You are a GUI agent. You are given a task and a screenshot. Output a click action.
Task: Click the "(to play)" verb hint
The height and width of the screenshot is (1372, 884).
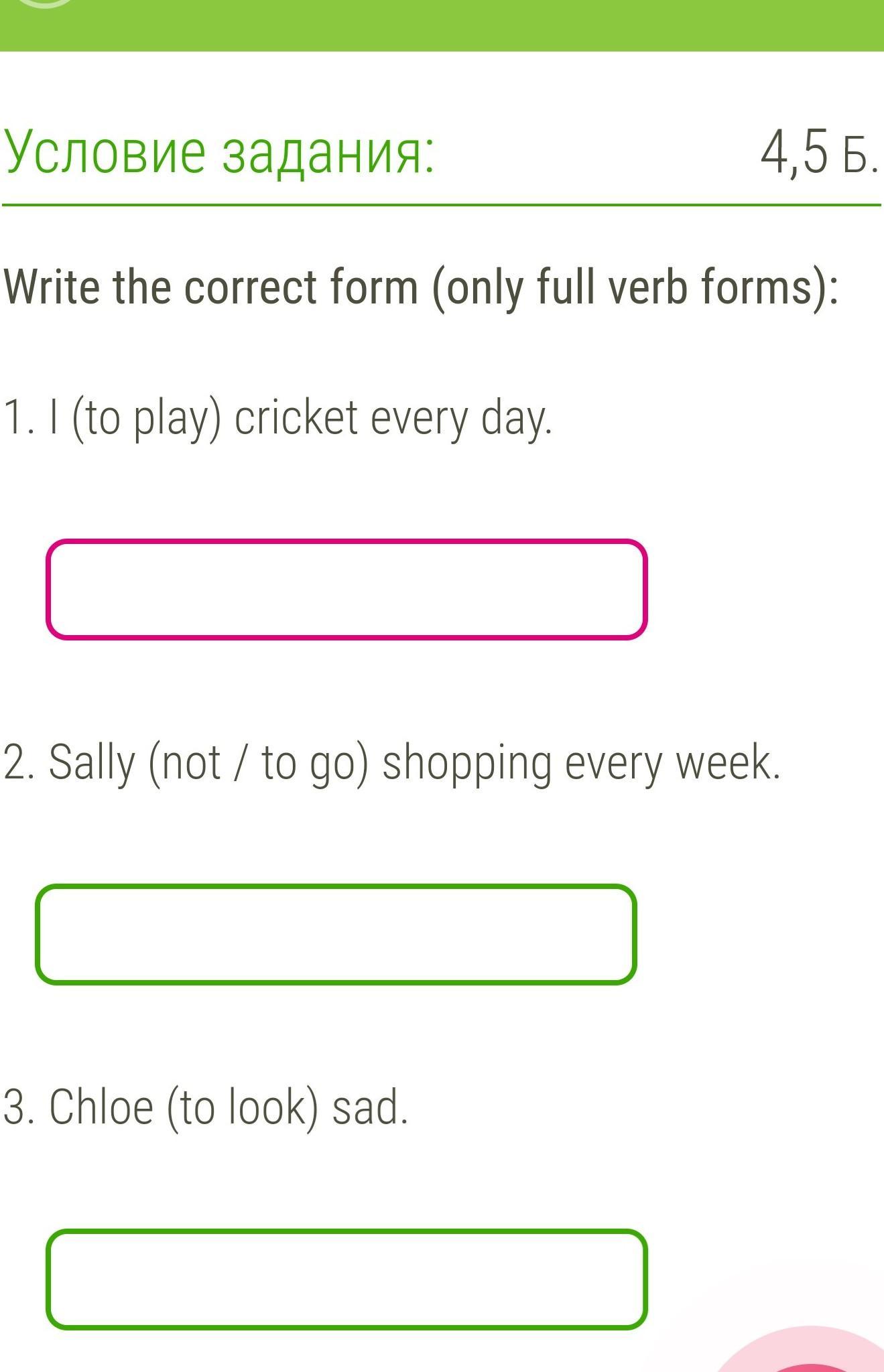(146, 419)
